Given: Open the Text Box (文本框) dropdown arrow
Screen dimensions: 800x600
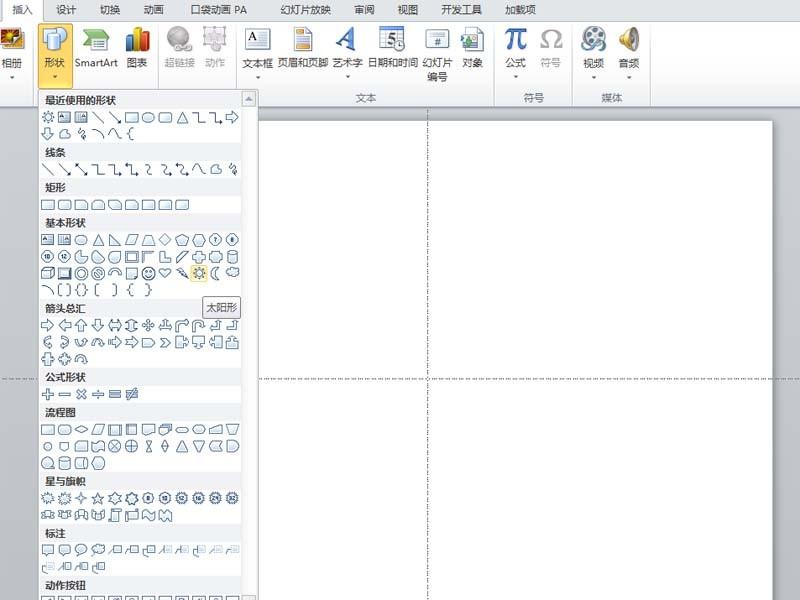Looking at the screenshot, I should click(x=258, y=78).
